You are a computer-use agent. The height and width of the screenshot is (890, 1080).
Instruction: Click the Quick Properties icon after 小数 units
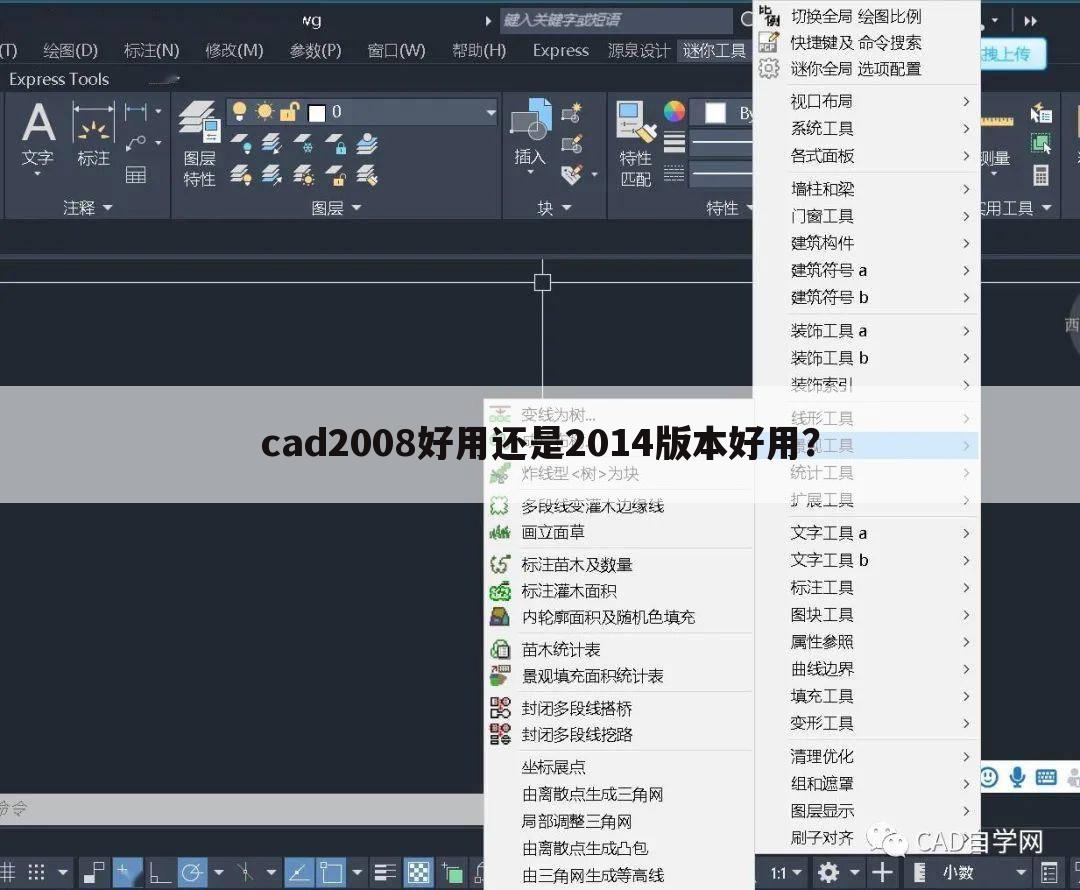click(x=1049, y=873)
